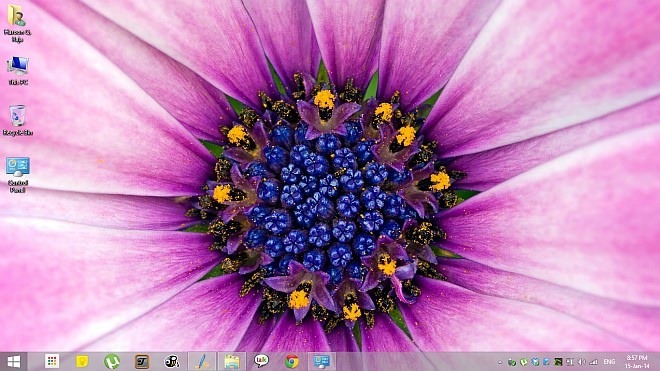Image resolution: width=660 pixels, height=371 pixels.
Task: Open the This PC desktop icon
Action: (x=18, y=71)
